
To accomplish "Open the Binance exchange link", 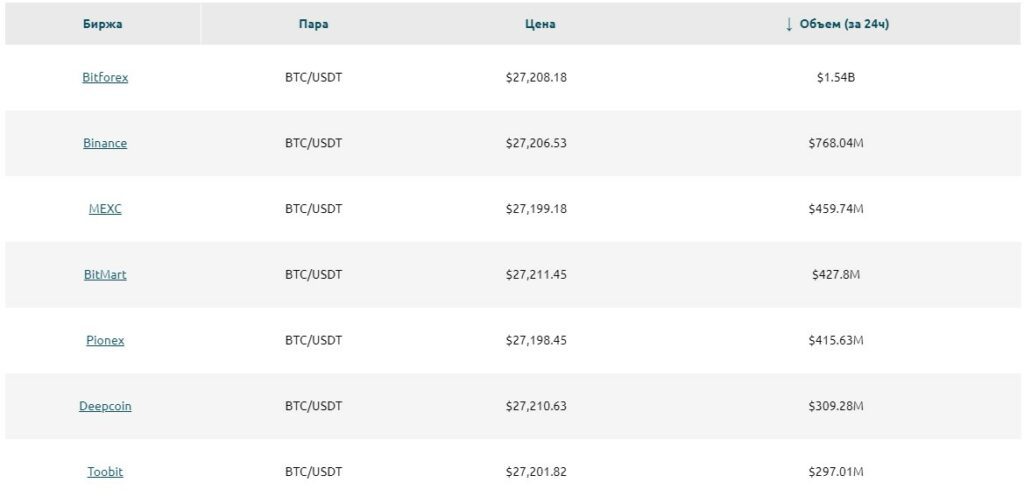I will tap(105, 143).
